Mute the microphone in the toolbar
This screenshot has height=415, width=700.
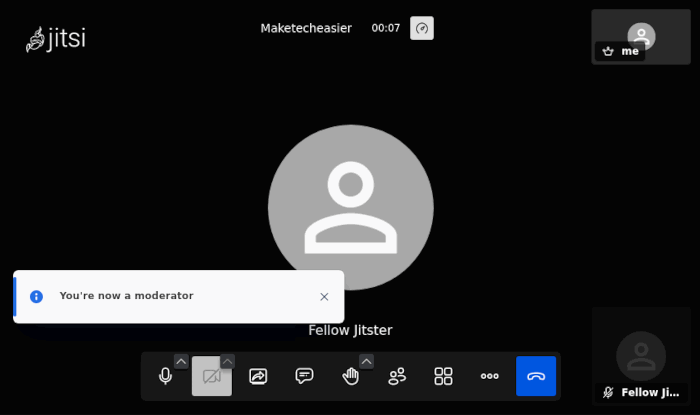coord(165,376)
